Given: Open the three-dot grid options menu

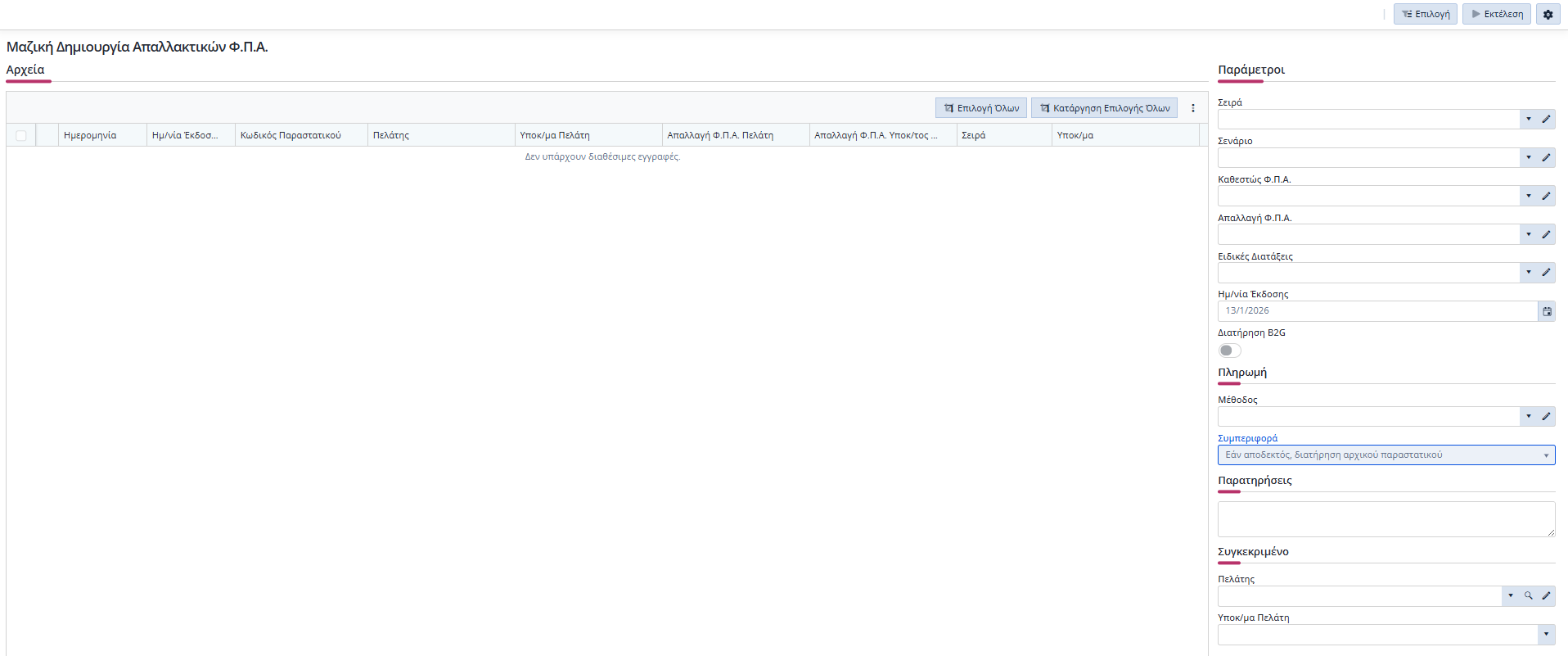Looking at the screenshot, I should coord(1192,108).
